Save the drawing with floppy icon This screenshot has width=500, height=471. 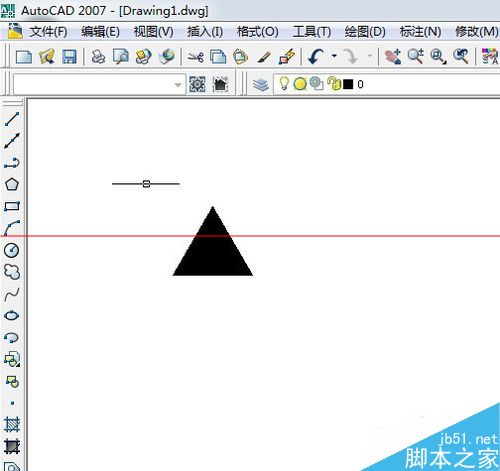coord(69,56)
